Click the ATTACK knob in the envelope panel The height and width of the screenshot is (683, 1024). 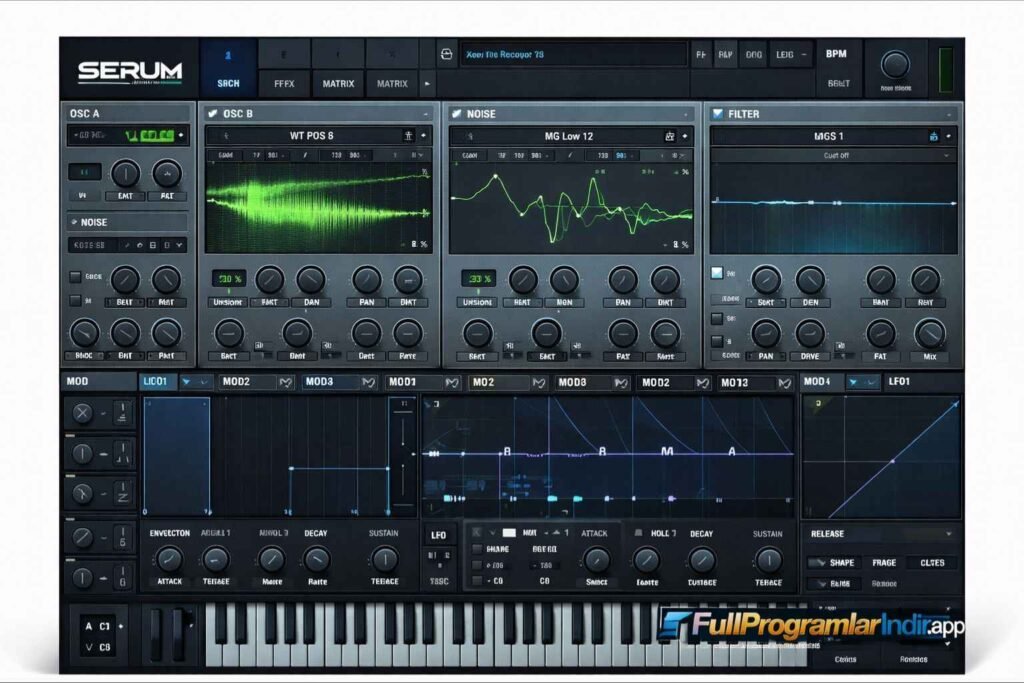(x=168, y=561)
